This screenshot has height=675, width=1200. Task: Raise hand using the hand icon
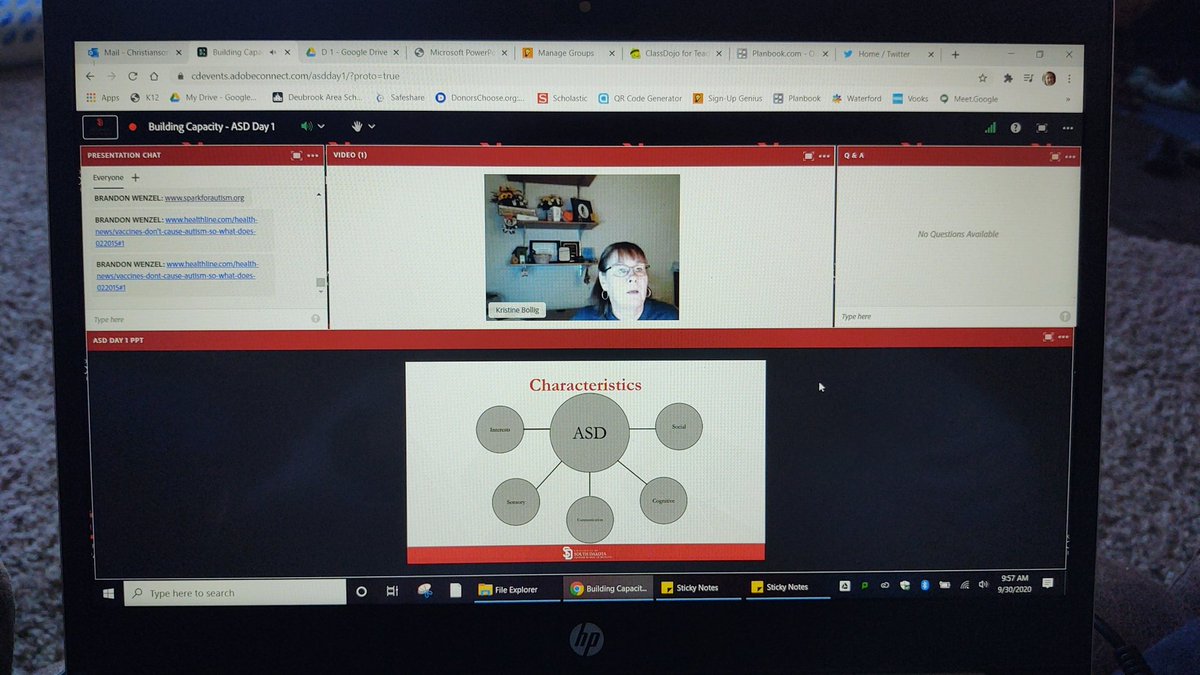(x=357, y=127)
